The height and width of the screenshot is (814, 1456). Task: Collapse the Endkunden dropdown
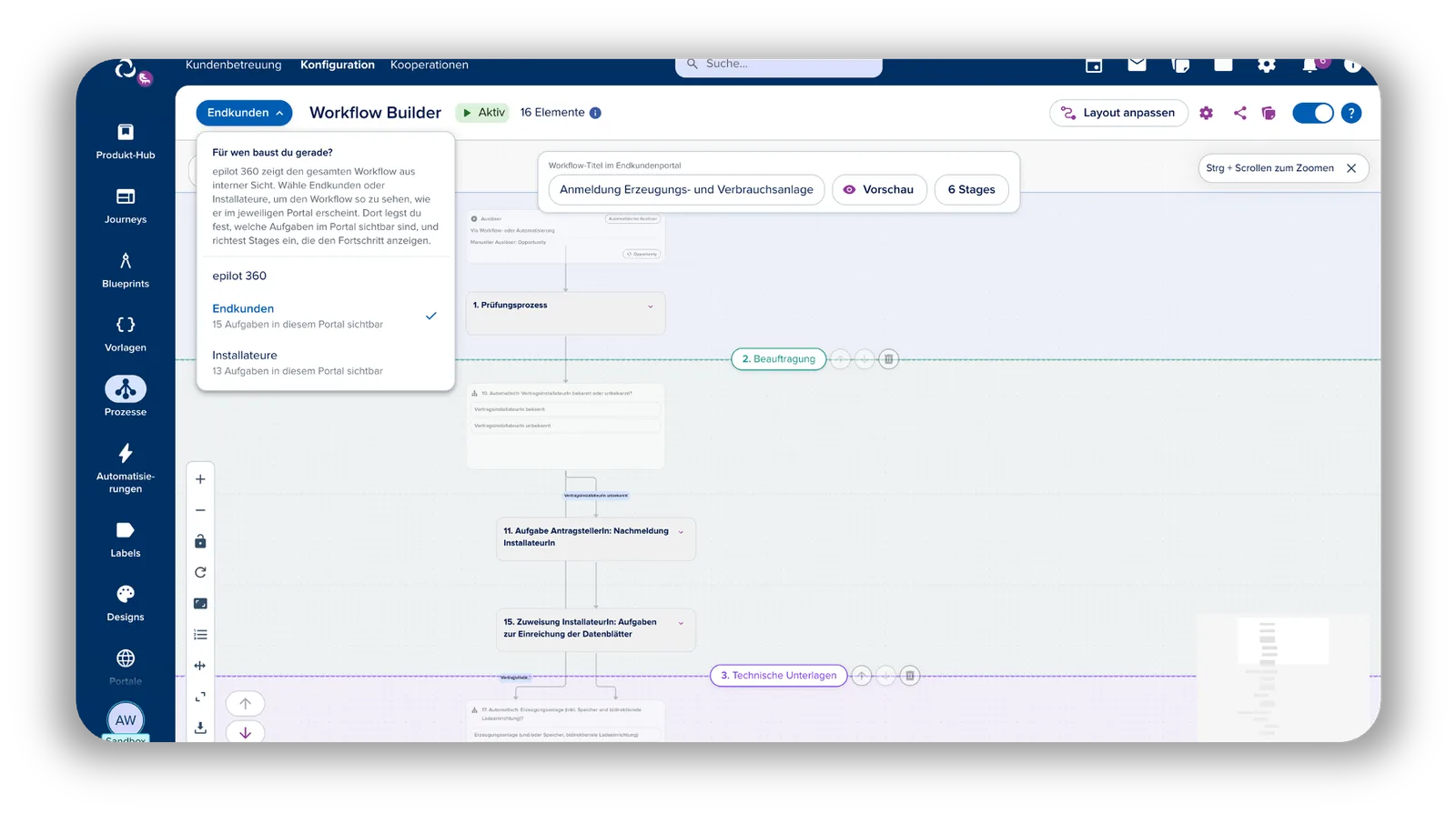coord(244,113)
